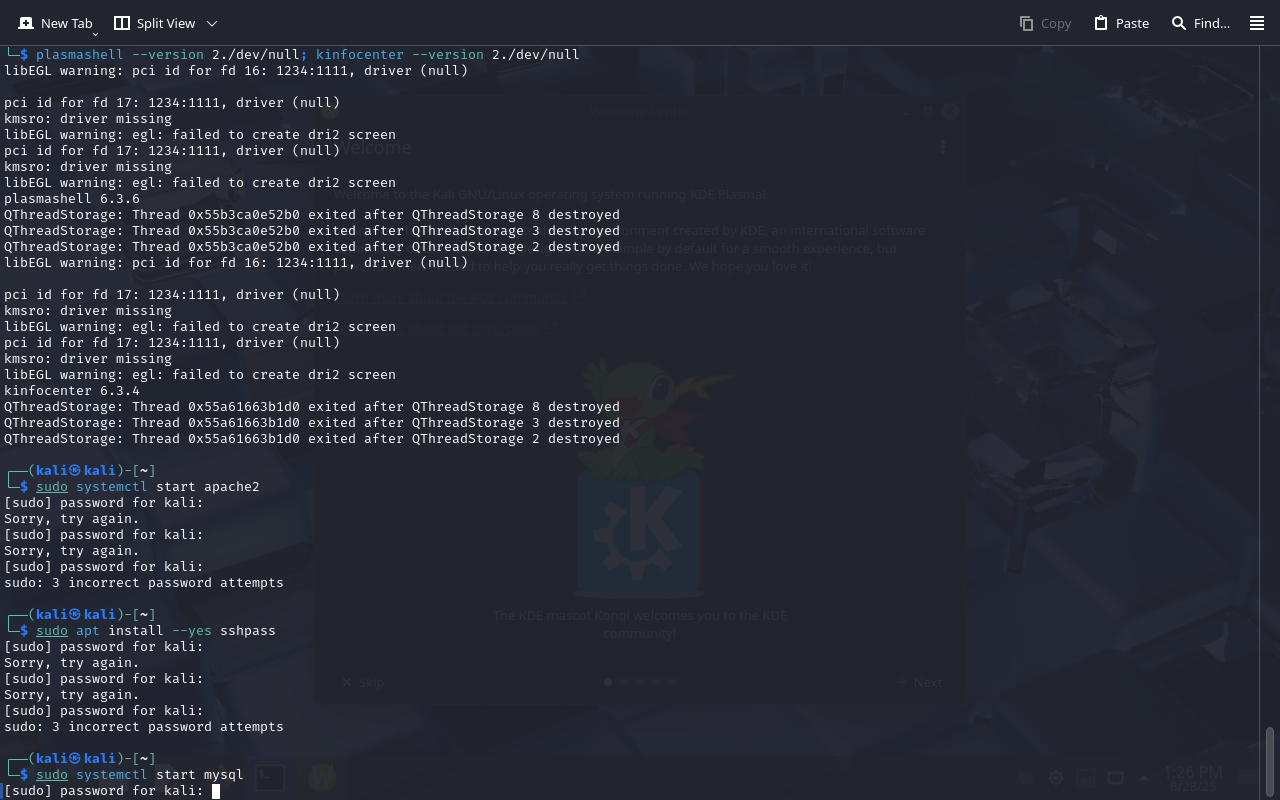1280x800 pixels.
Task: Click the Thread 0x55b3ca0e52b0 '2 destroyed' line
Action: (312, 247)
